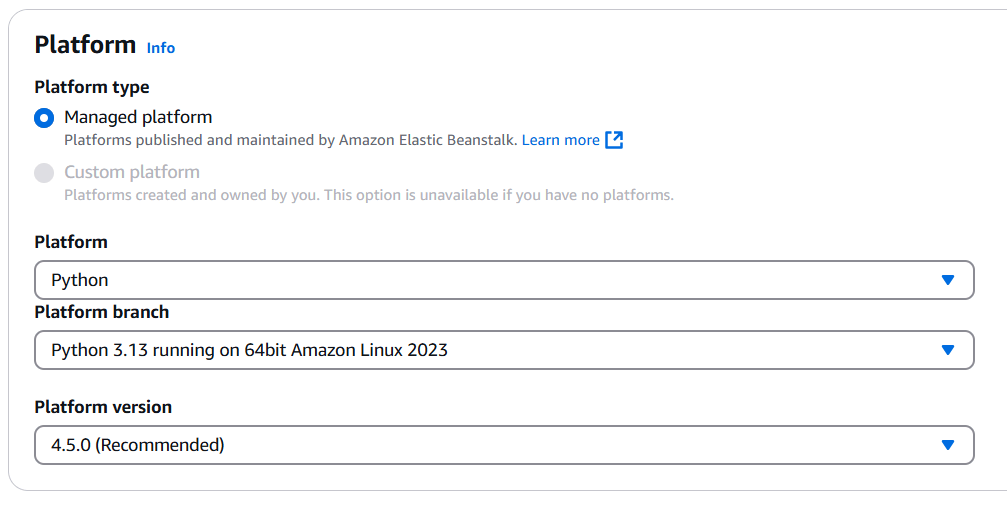Image resolution: width=1007 pixels, height=508 pixels.
Task: Click the Managed platform option label
Action: click(x=138, y=117)
